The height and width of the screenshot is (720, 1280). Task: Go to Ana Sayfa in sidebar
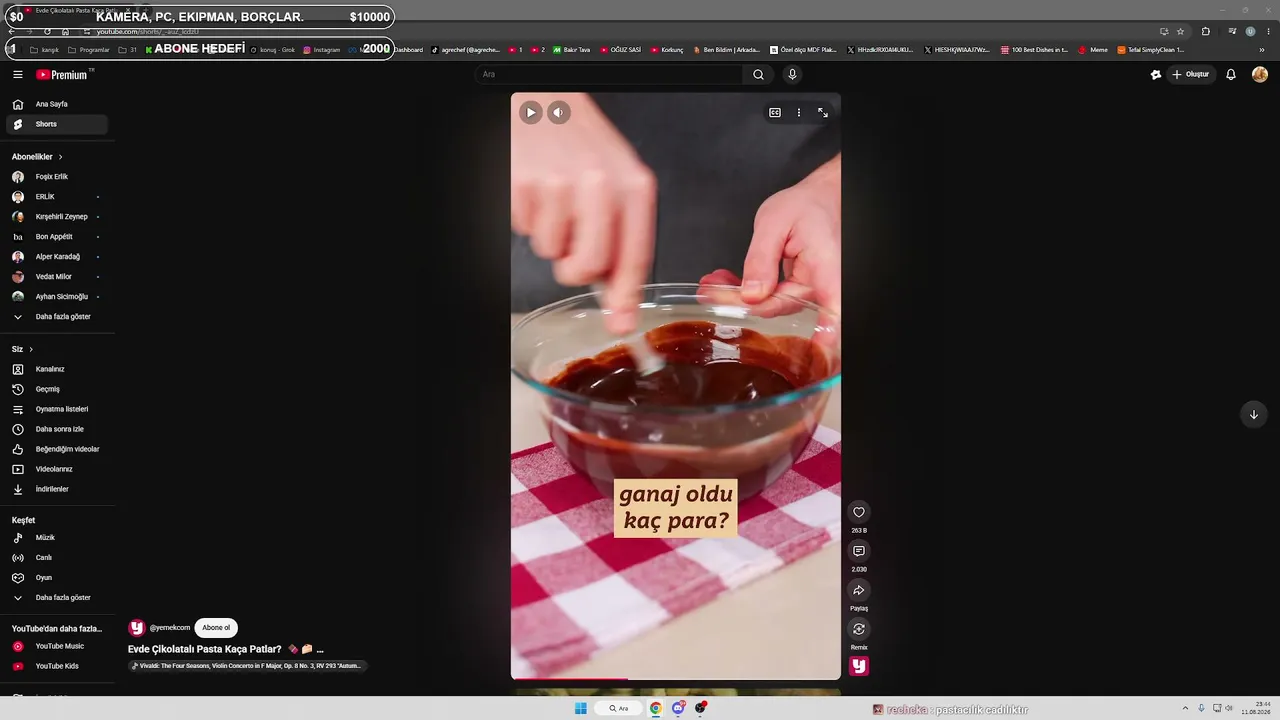58,104
